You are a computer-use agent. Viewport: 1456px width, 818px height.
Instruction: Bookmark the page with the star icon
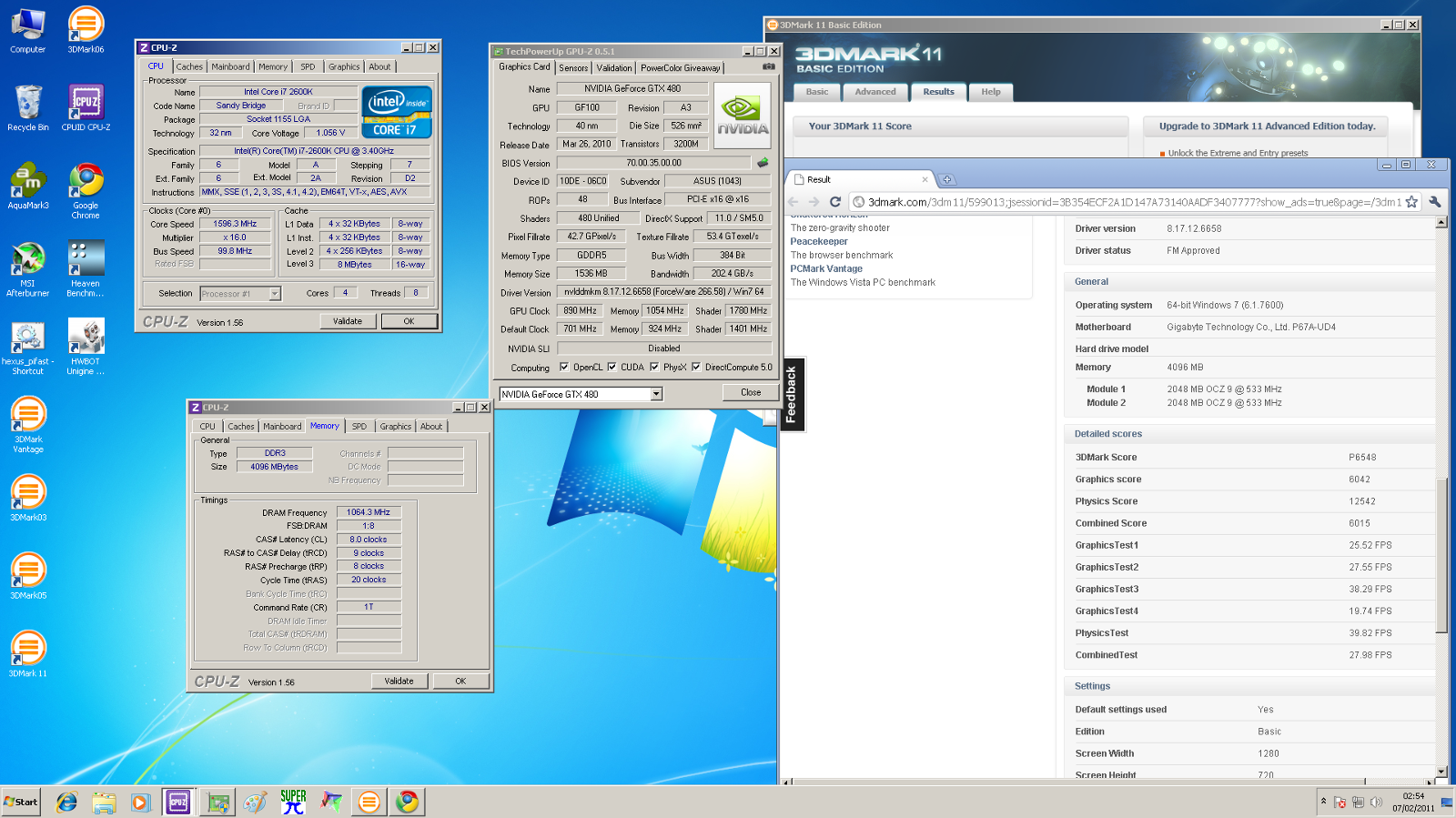click(x=1411, y=202)
